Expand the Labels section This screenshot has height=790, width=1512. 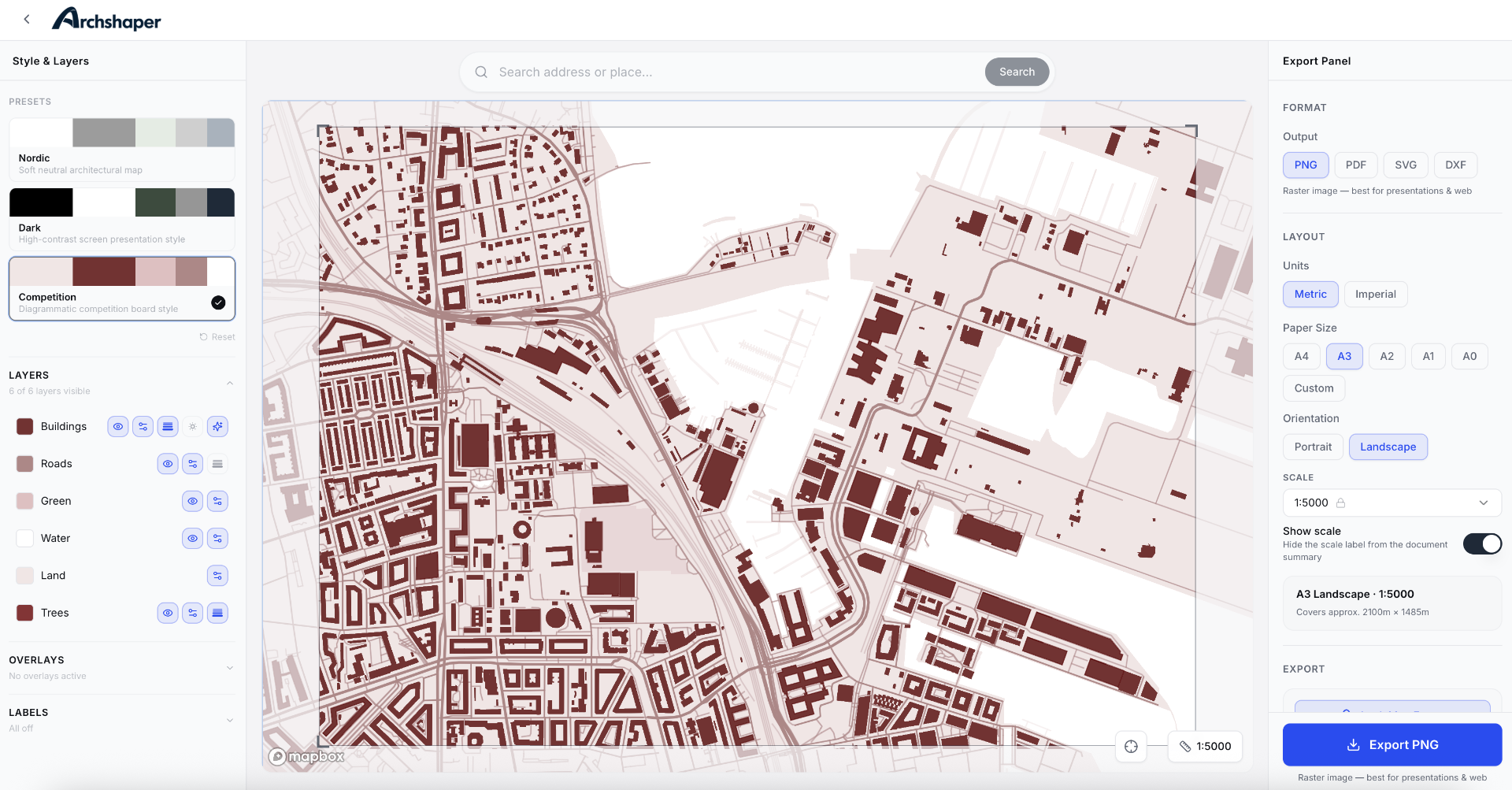(x=122, y=720)
